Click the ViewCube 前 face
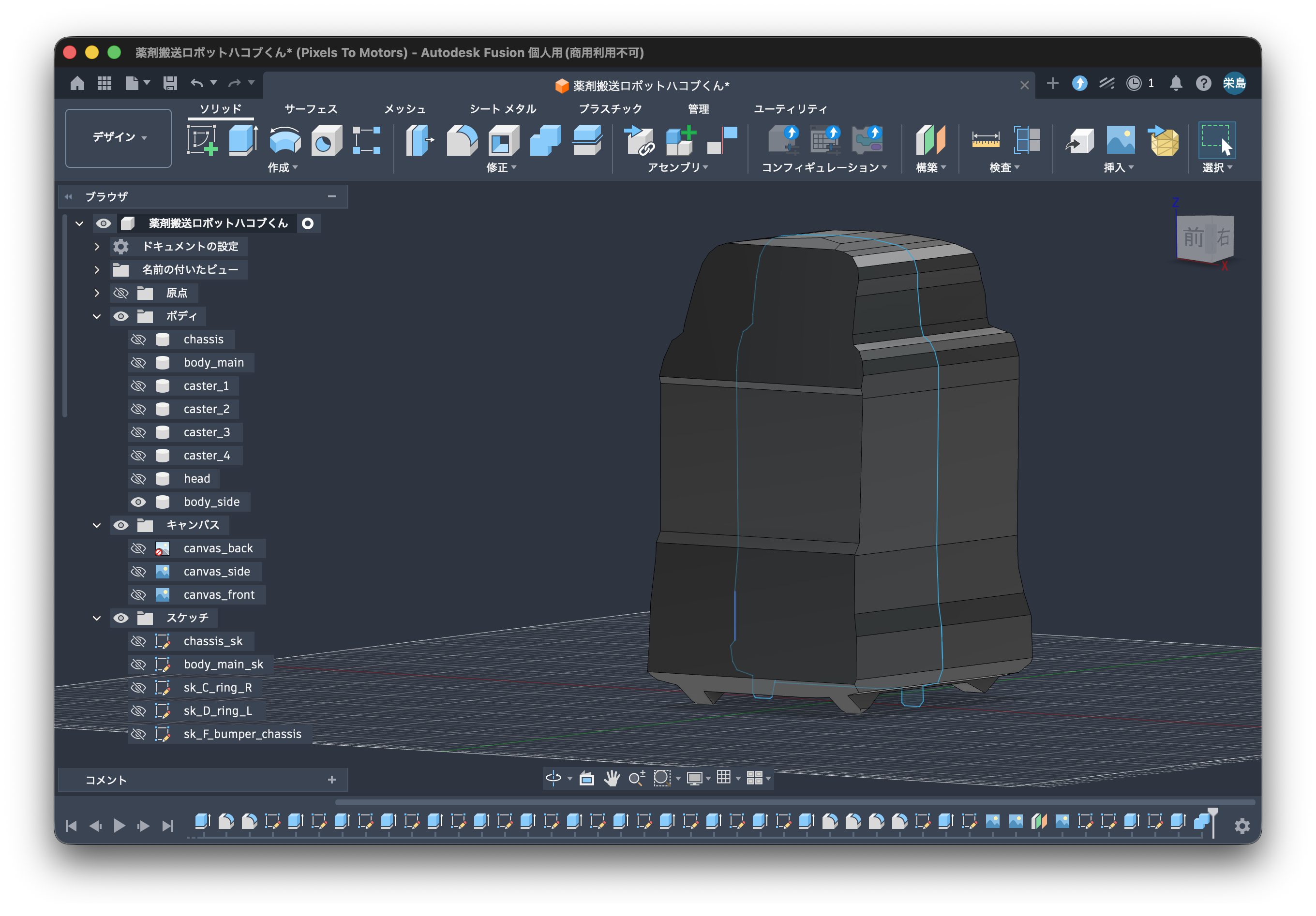 tap(1193, 237)
